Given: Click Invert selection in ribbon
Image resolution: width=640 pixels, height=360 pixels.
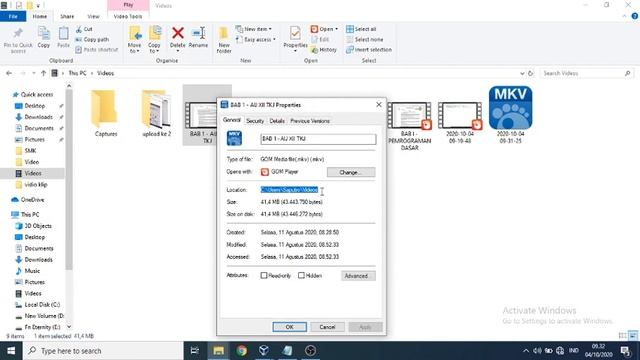Looking at the screenshot, I should point(369,50).
